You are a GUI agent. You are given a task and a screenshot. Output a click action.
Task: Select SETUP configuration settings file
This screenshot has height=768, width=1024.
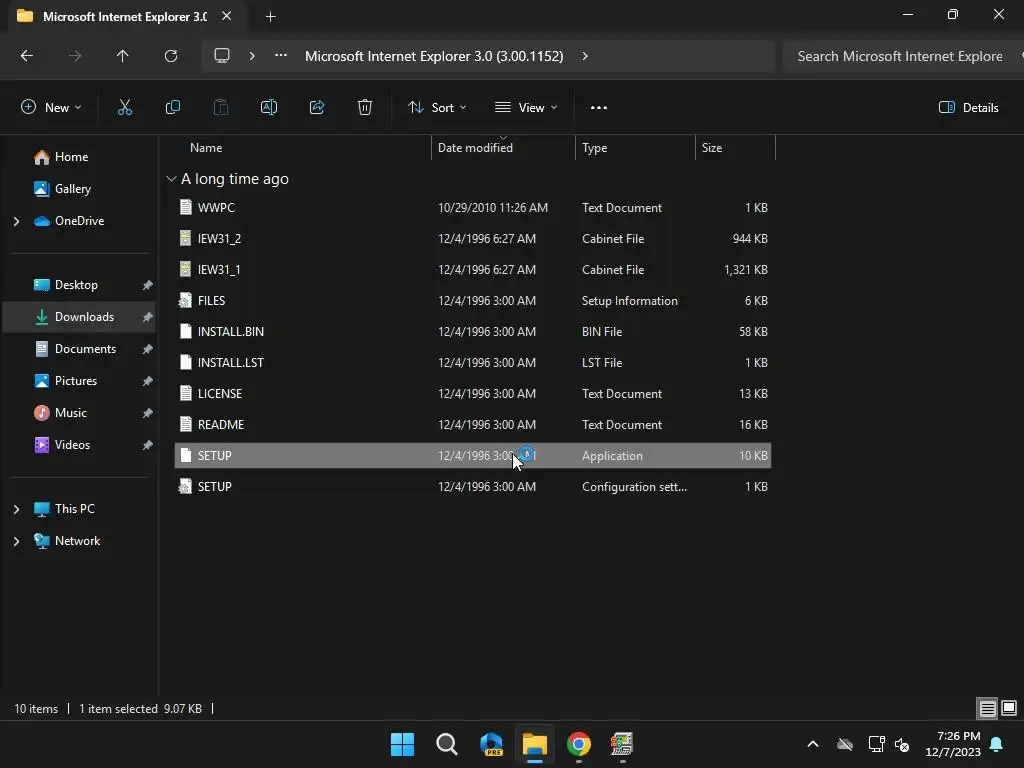[473, 487]
